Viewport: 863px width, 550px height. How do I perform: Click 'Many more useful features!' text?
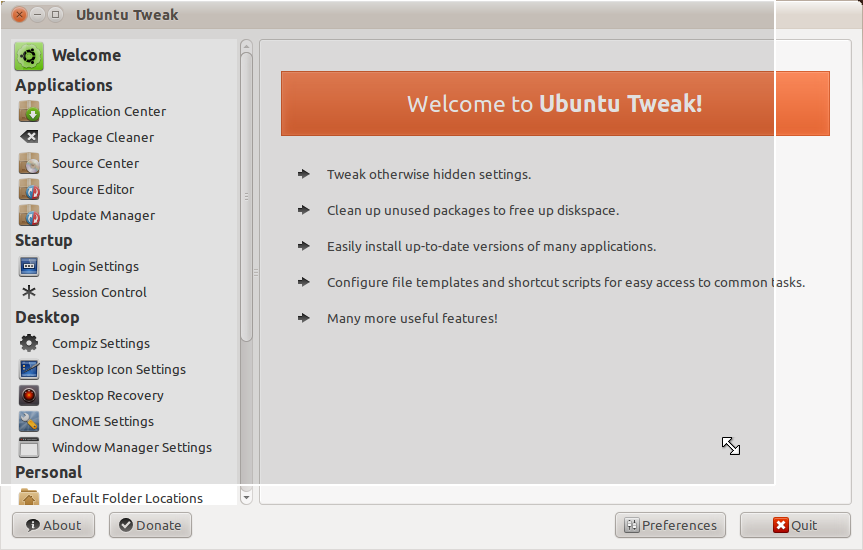(412, 318)
